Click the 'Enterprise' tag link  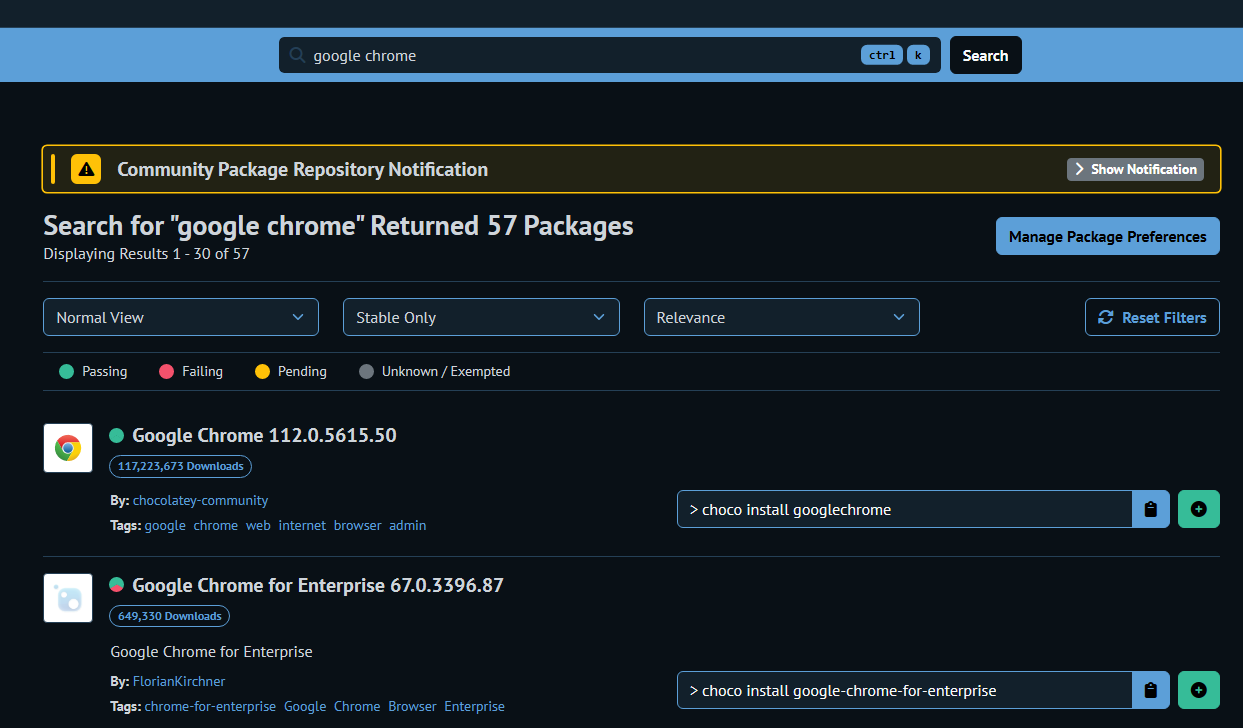point(475,706)
